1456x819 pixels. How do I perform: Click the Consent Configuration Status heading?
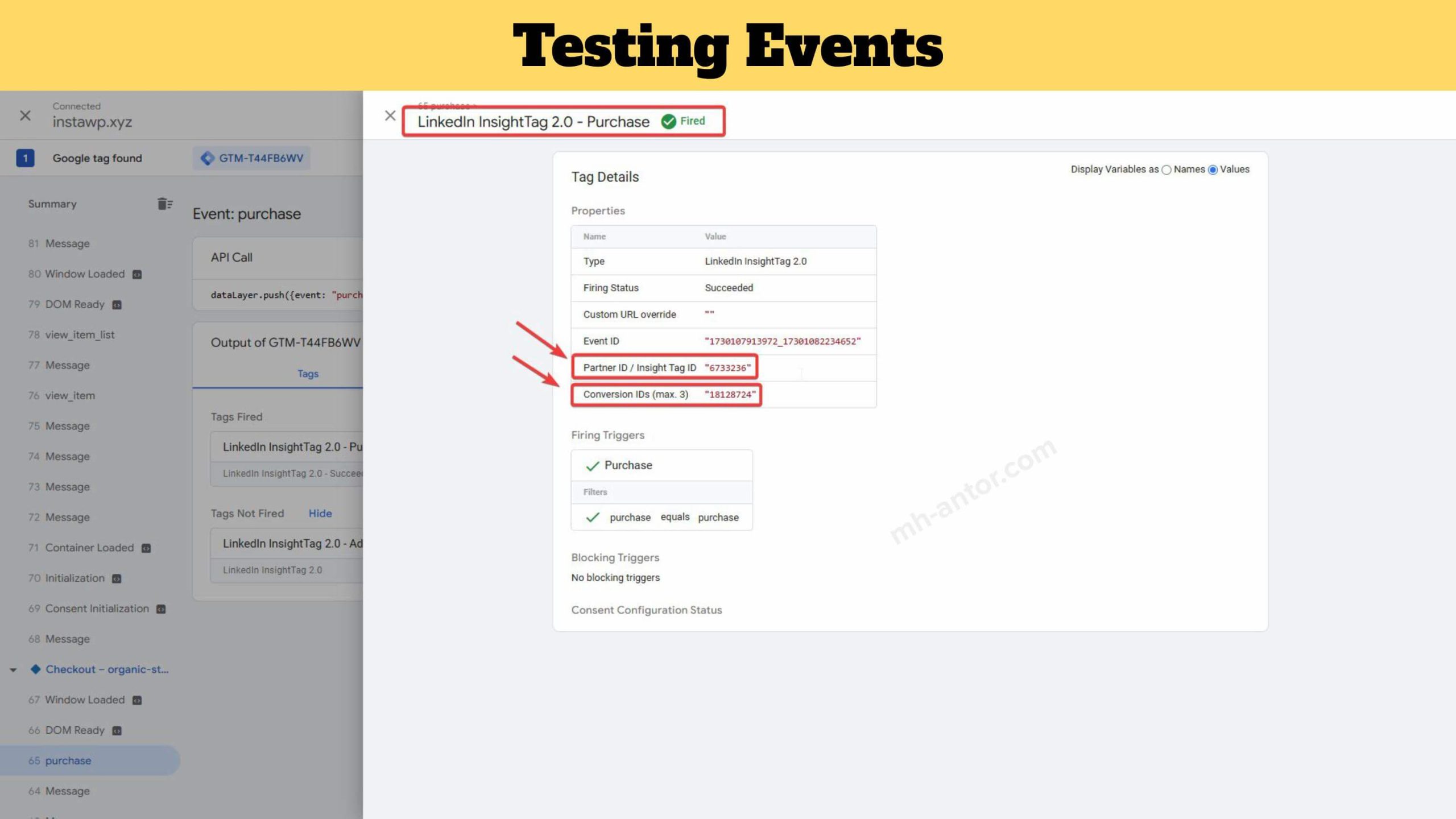coord(647,610)
